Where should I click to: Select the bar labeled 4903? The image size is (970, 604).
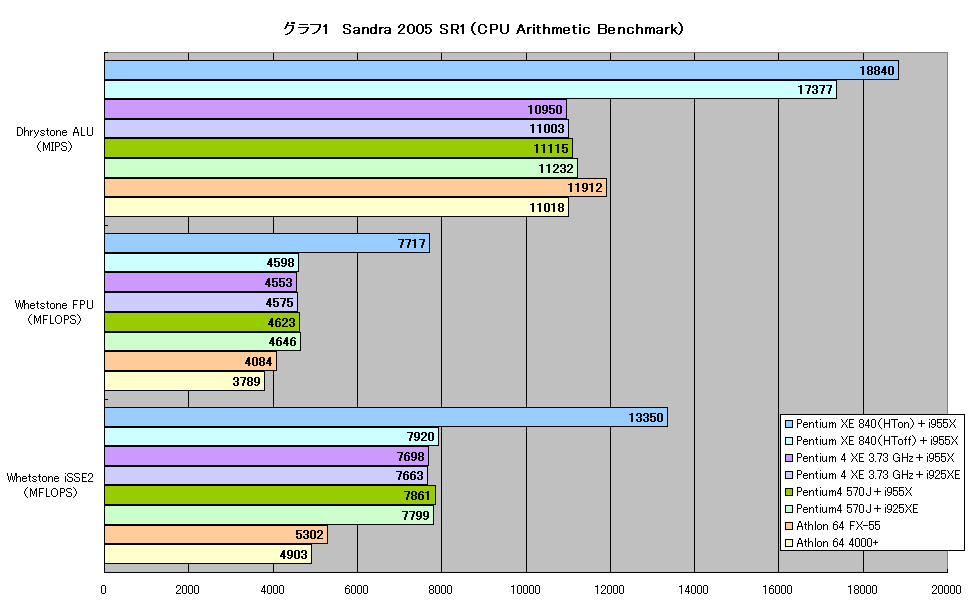coord(208,554)
